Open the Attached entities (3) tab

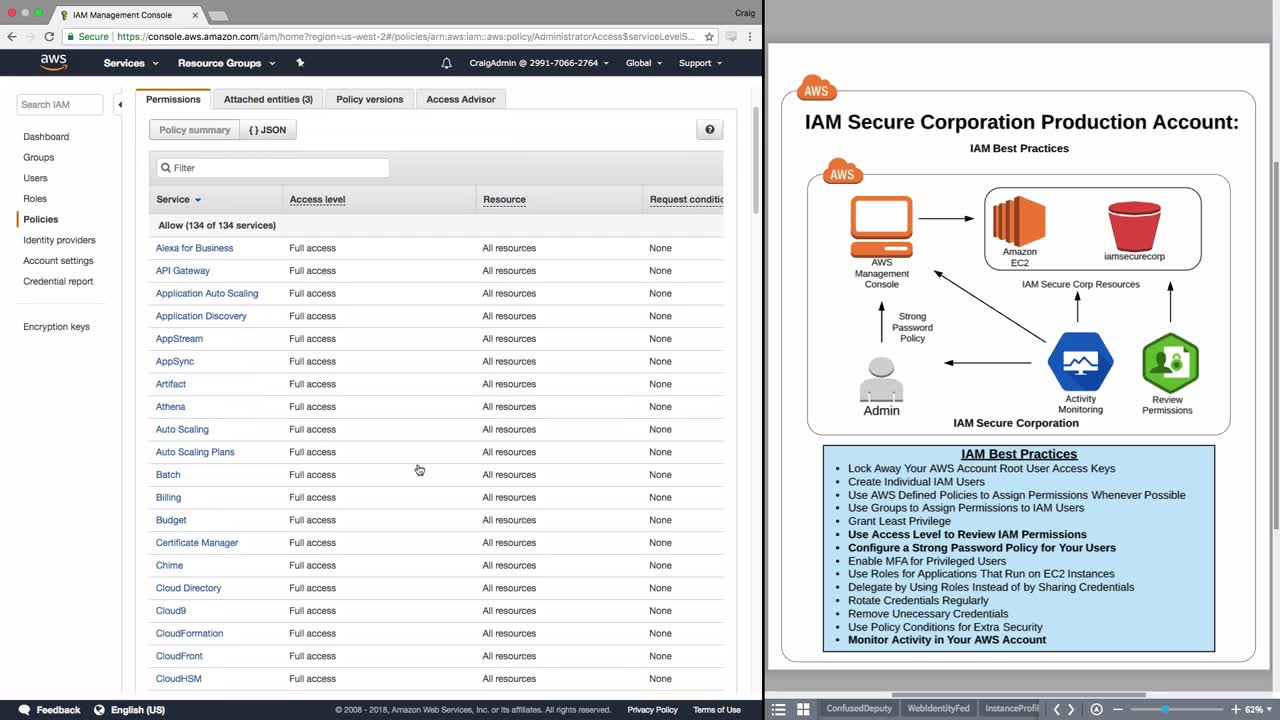tap(268, 99)
